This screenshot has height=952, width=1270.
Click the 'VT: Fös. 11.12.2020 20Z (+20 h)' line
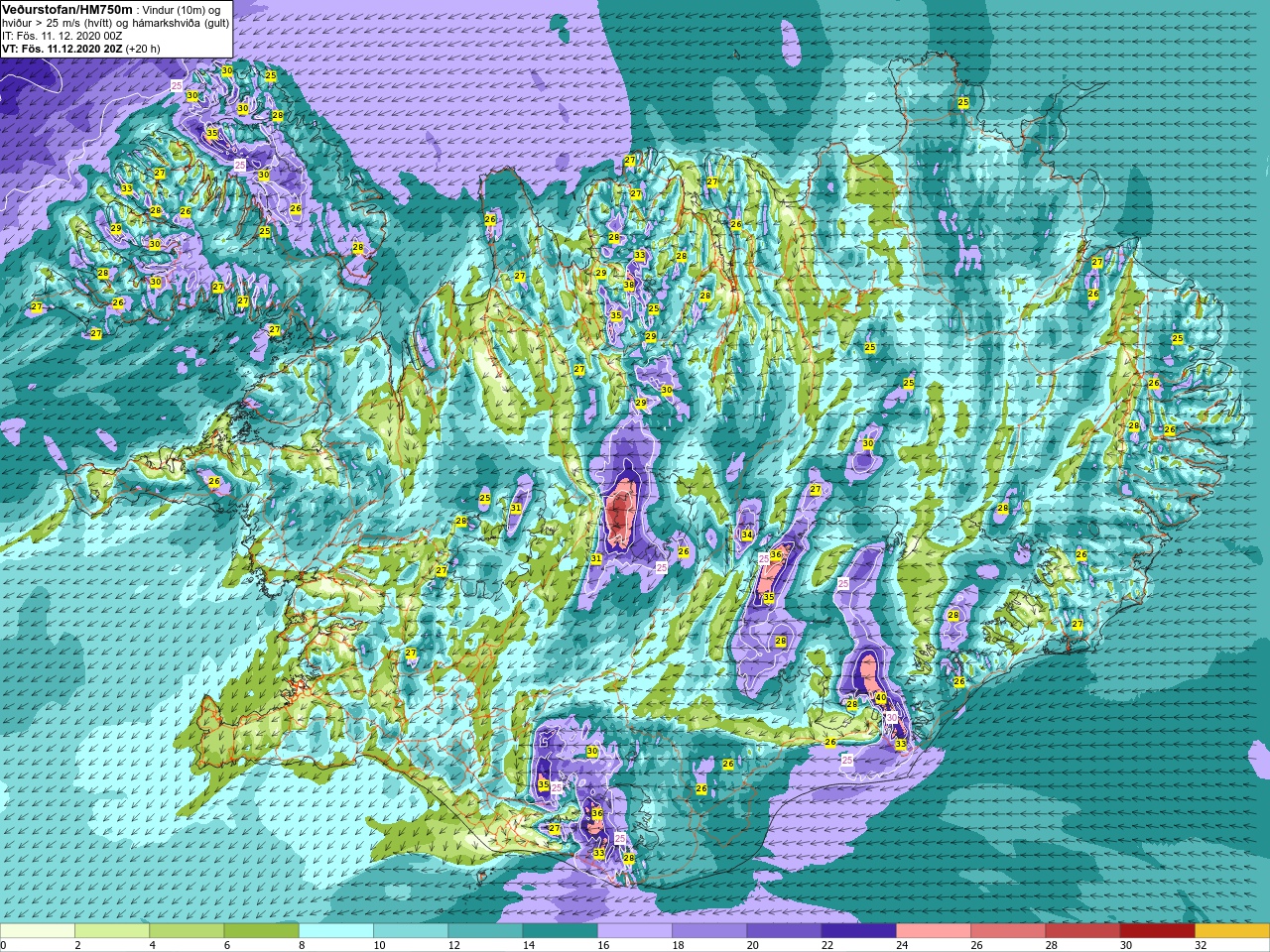(81, 48)
